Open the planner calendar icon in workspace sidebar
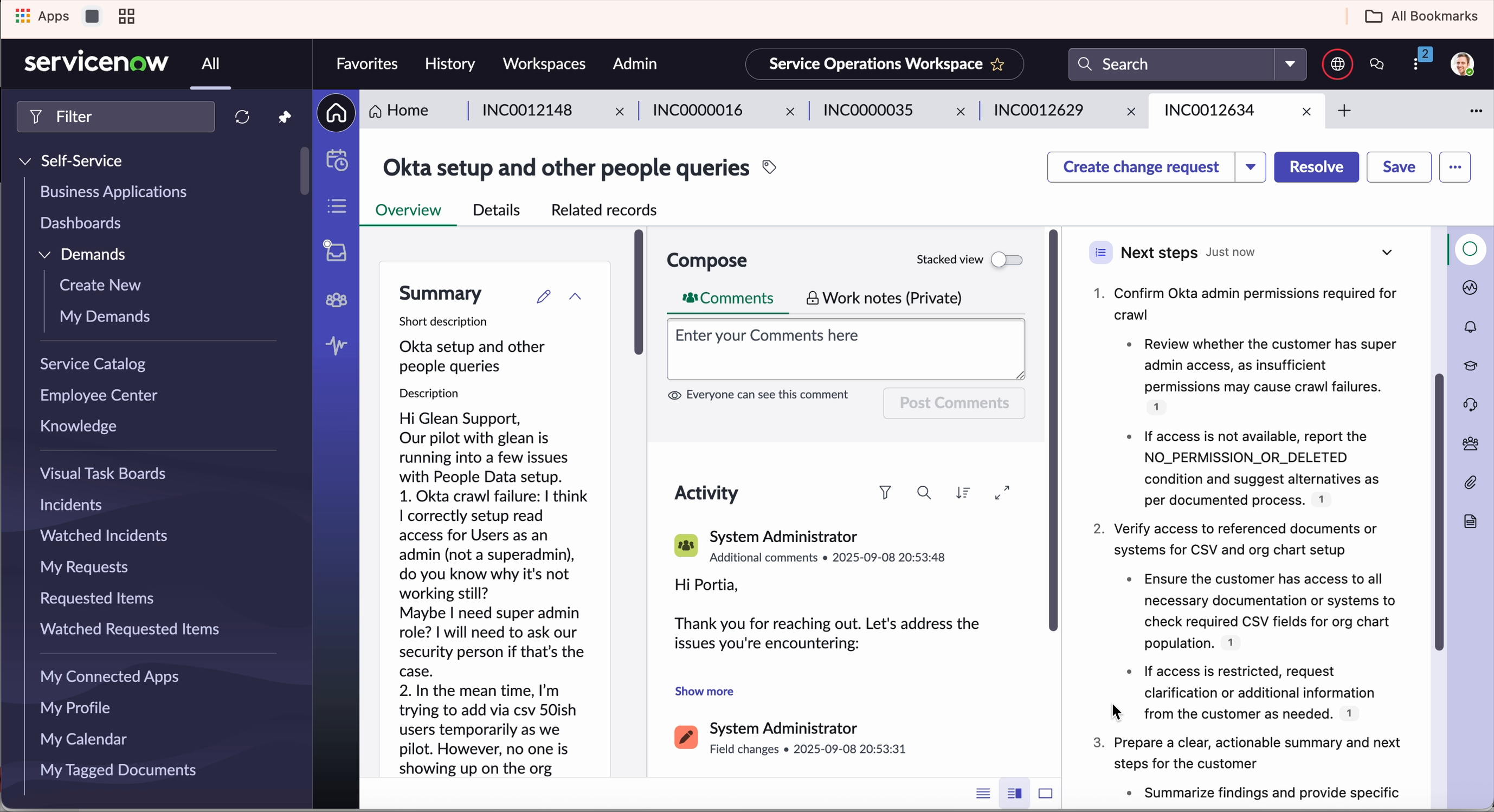 click(337, 160)
